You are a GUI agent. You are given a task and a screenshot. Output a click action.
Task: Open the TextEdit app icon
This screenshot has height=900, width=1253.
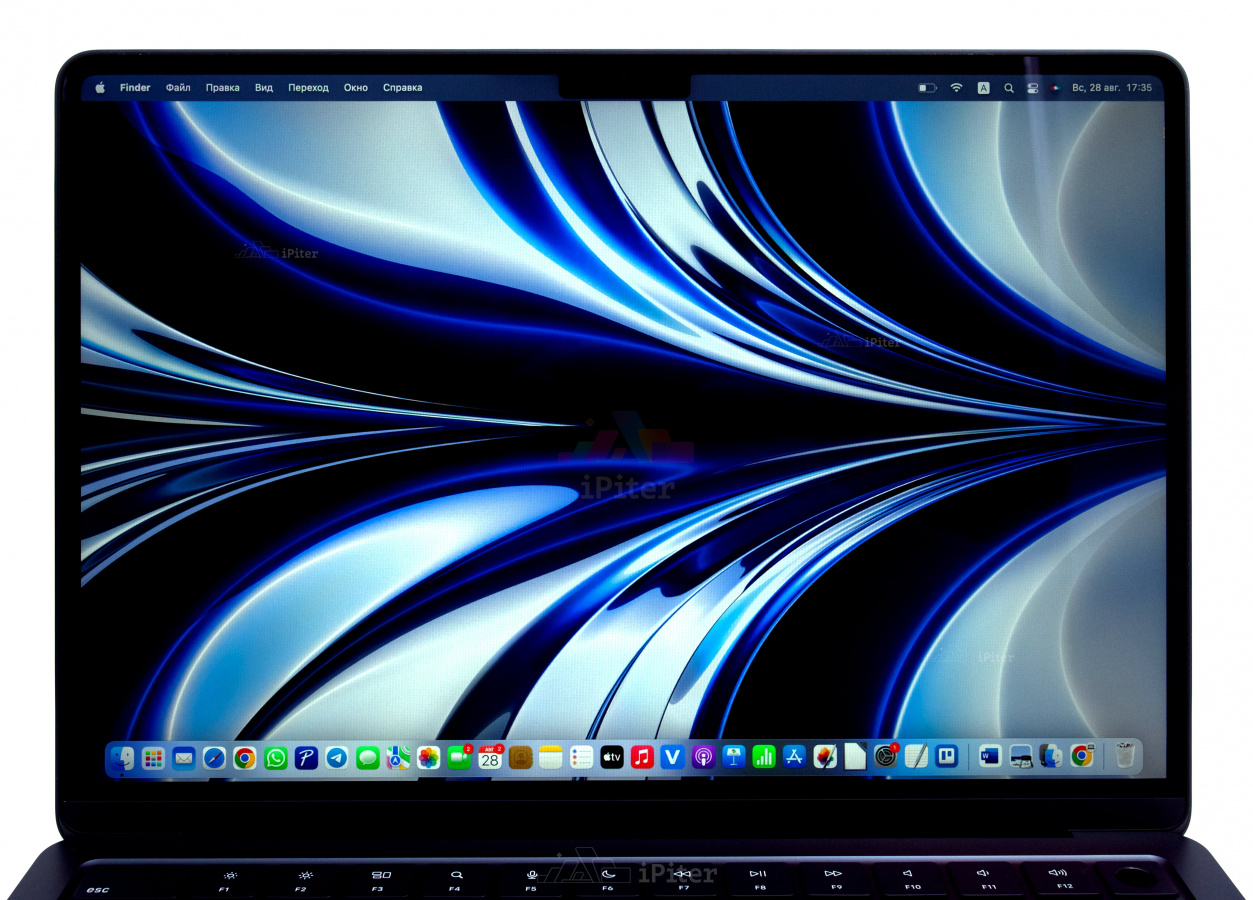[x=917, y=758]
